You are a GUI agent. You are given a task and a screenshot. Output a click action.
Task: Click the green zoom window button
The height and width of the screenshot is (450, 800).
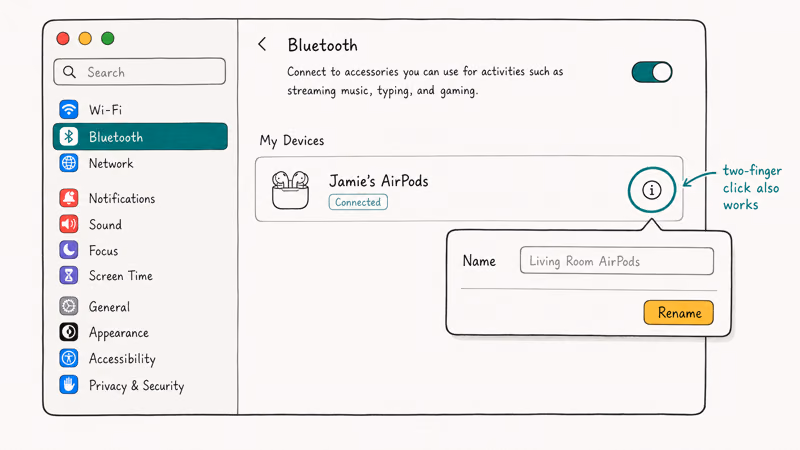(108, 38)
